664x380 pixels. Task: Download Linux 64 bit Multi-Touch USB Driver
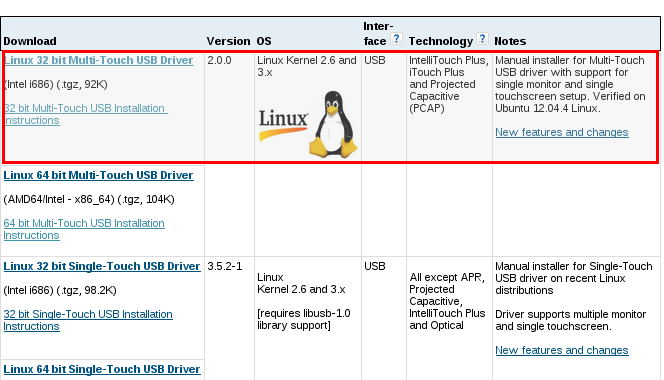(x=98, y=175)
